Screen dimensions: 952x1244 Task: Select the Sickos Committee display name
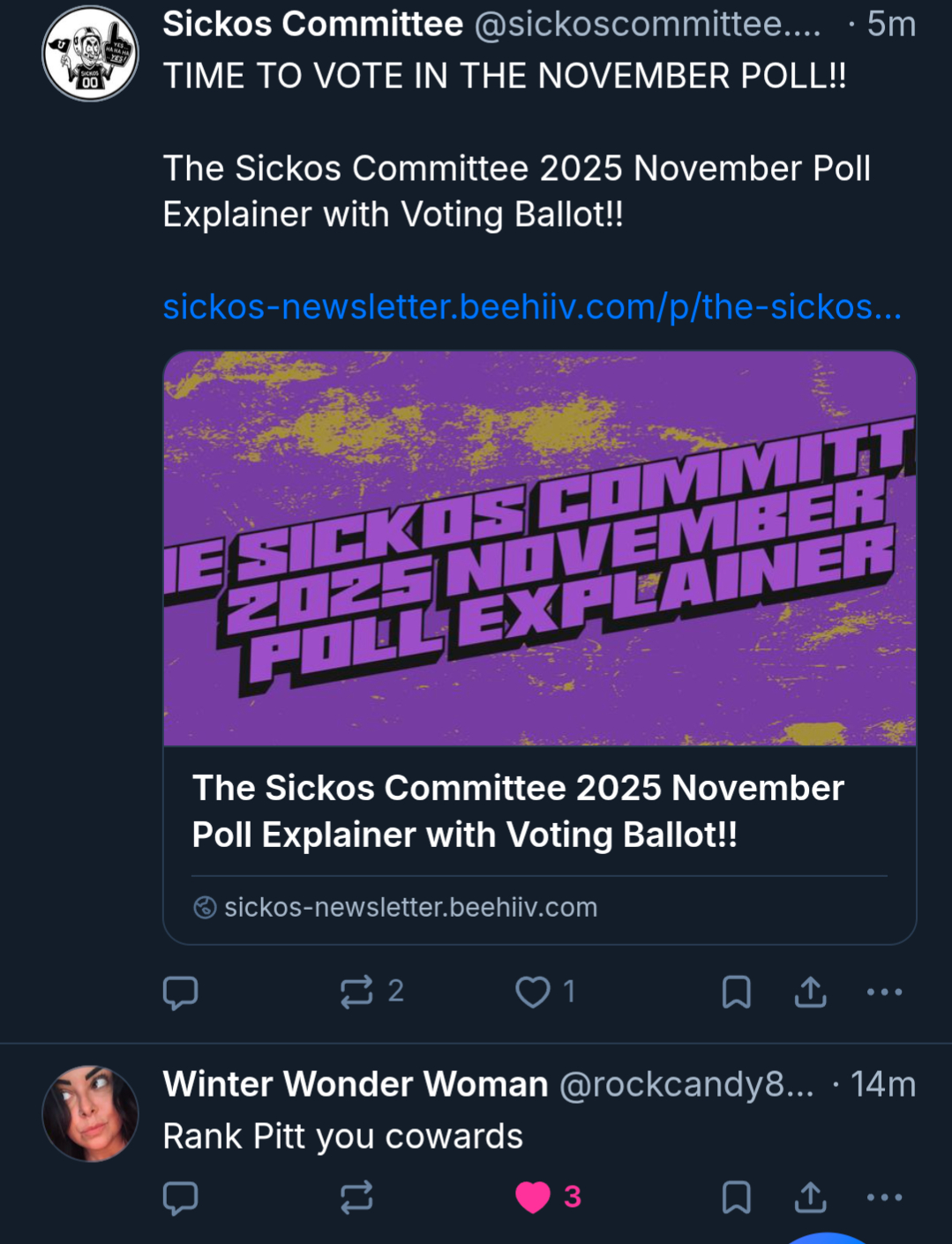click(x=312, y=24)
